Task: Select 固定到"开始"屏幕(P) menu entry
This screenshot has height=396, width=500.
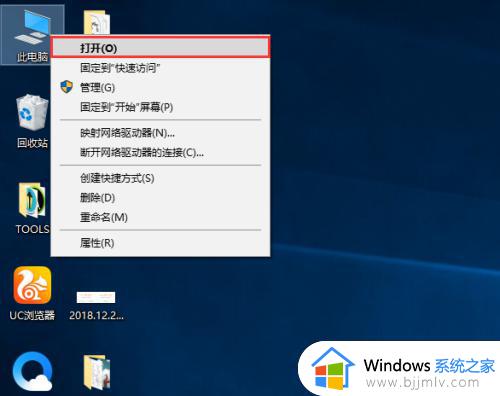Action: tap(160, 107)
